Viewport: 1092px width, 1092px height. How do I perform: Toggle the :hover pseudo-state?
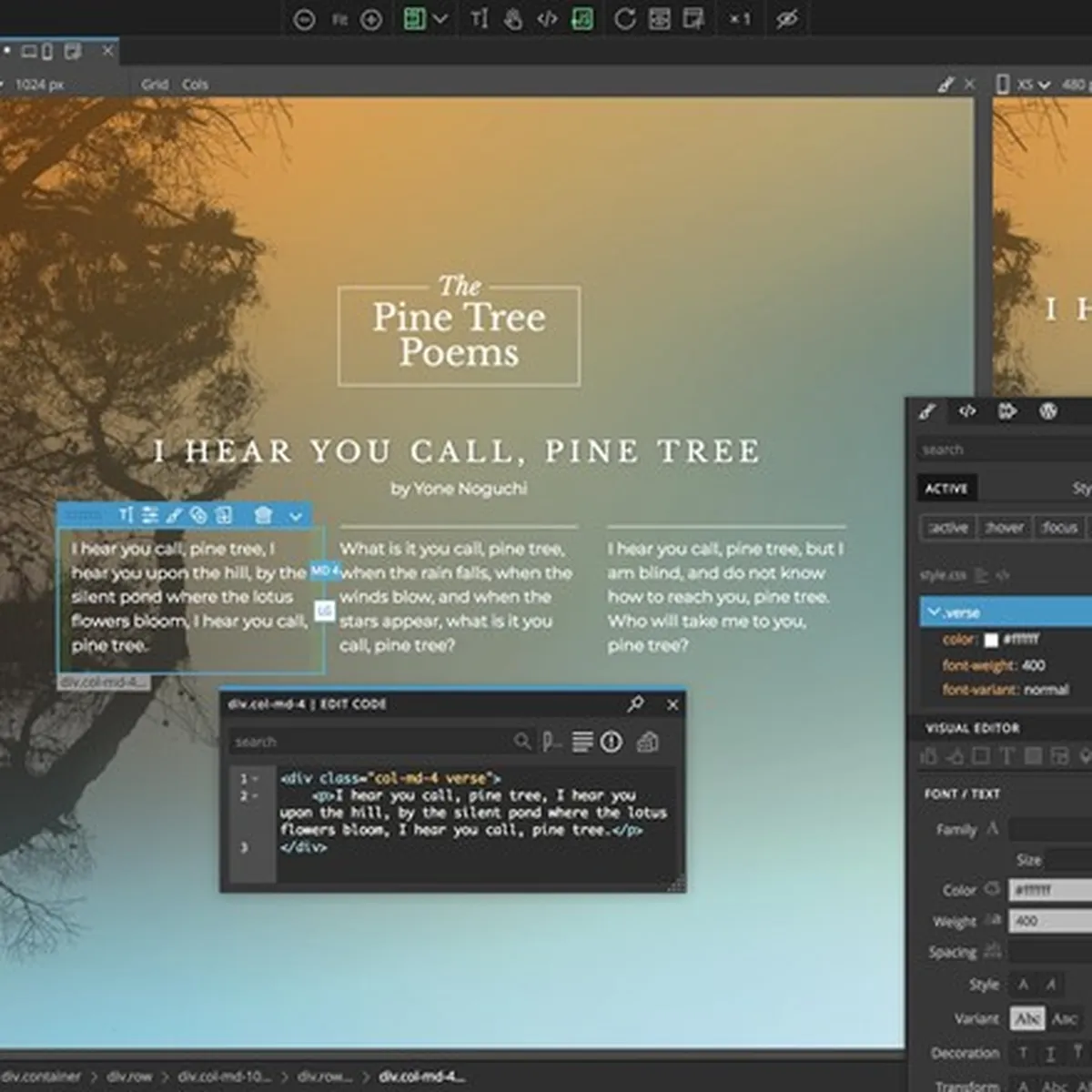tap(1004, 528)
